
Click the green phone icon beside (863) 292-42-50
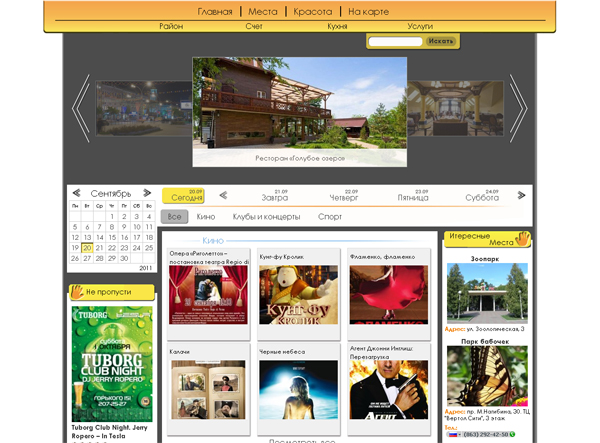tap(513, 434)
